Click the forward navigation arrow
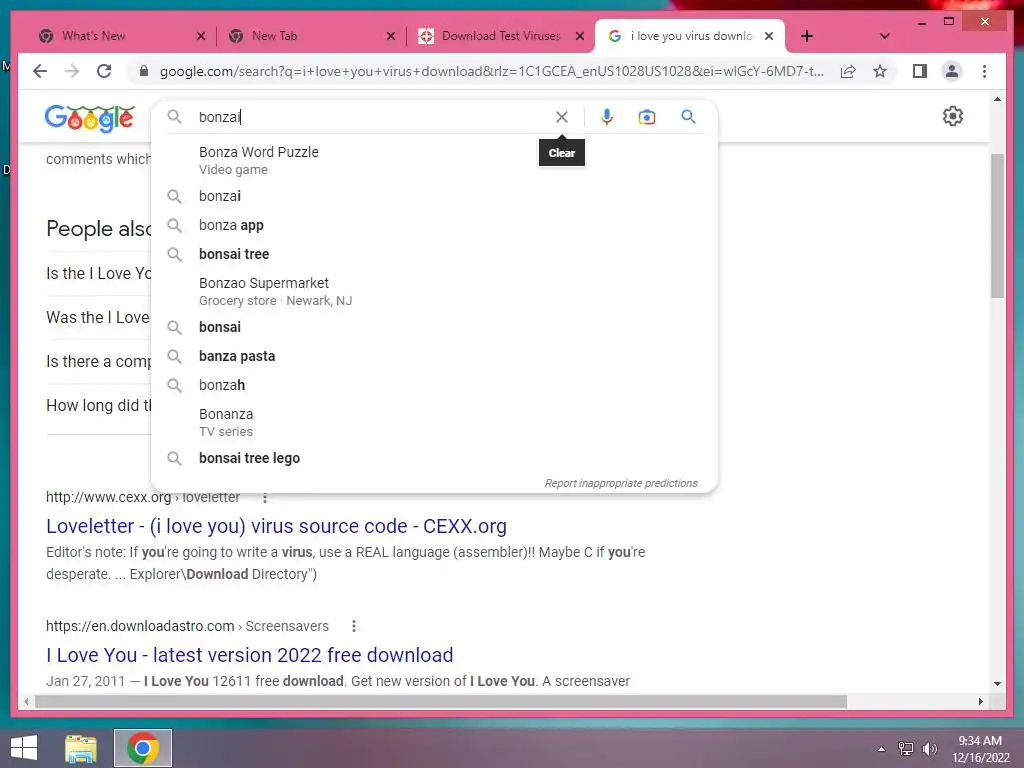 point(72,71)
